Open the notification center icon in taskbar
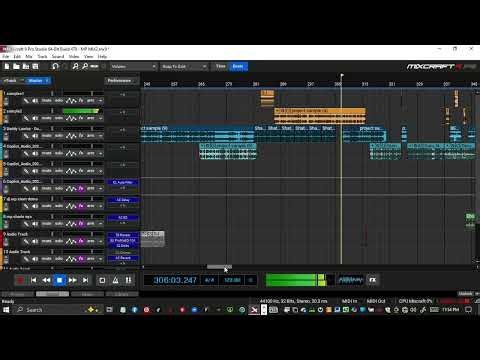The width and height of the screenshot is (480, 360). (x=469, y=310)
